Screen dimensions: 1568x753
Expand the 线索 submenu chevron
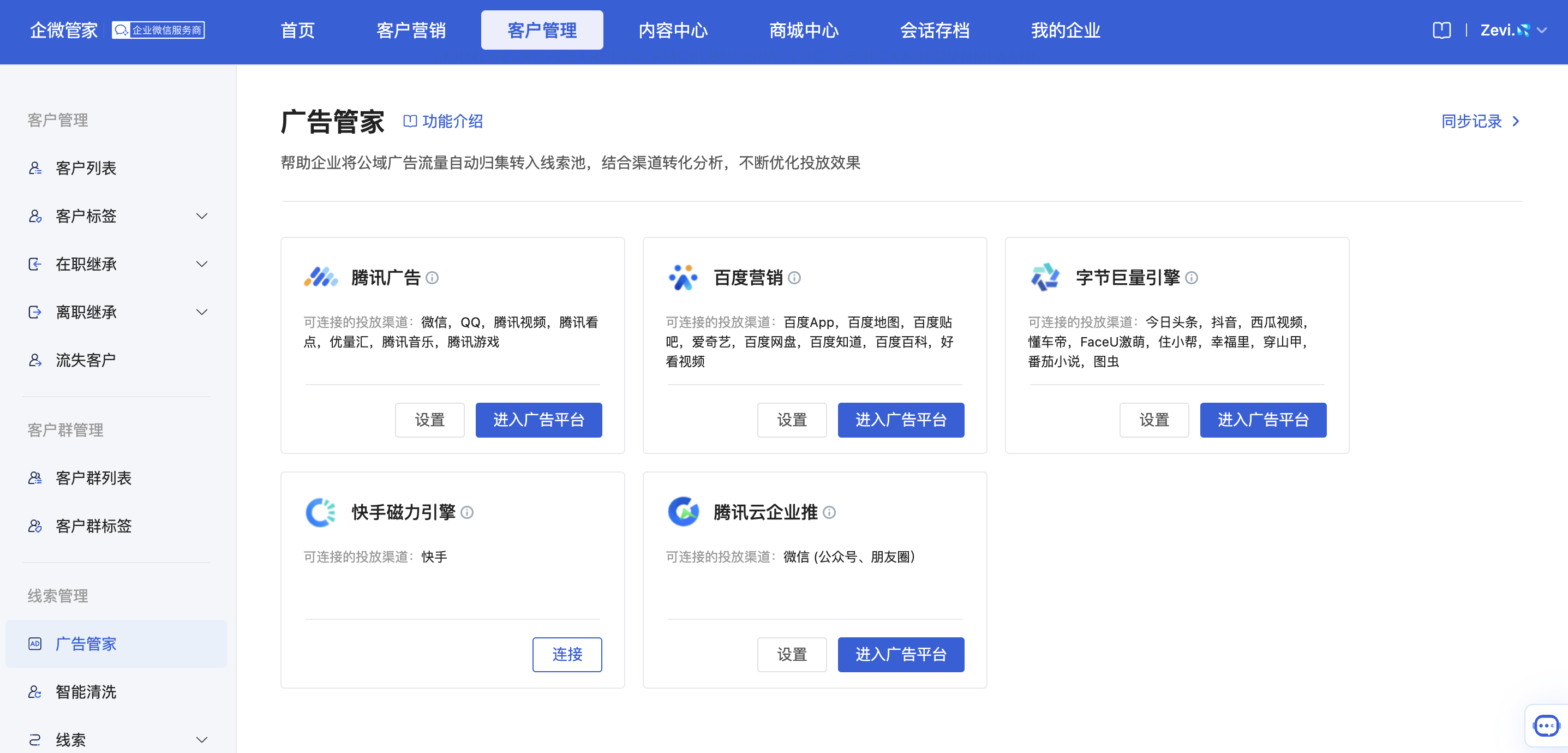(202, 740)
